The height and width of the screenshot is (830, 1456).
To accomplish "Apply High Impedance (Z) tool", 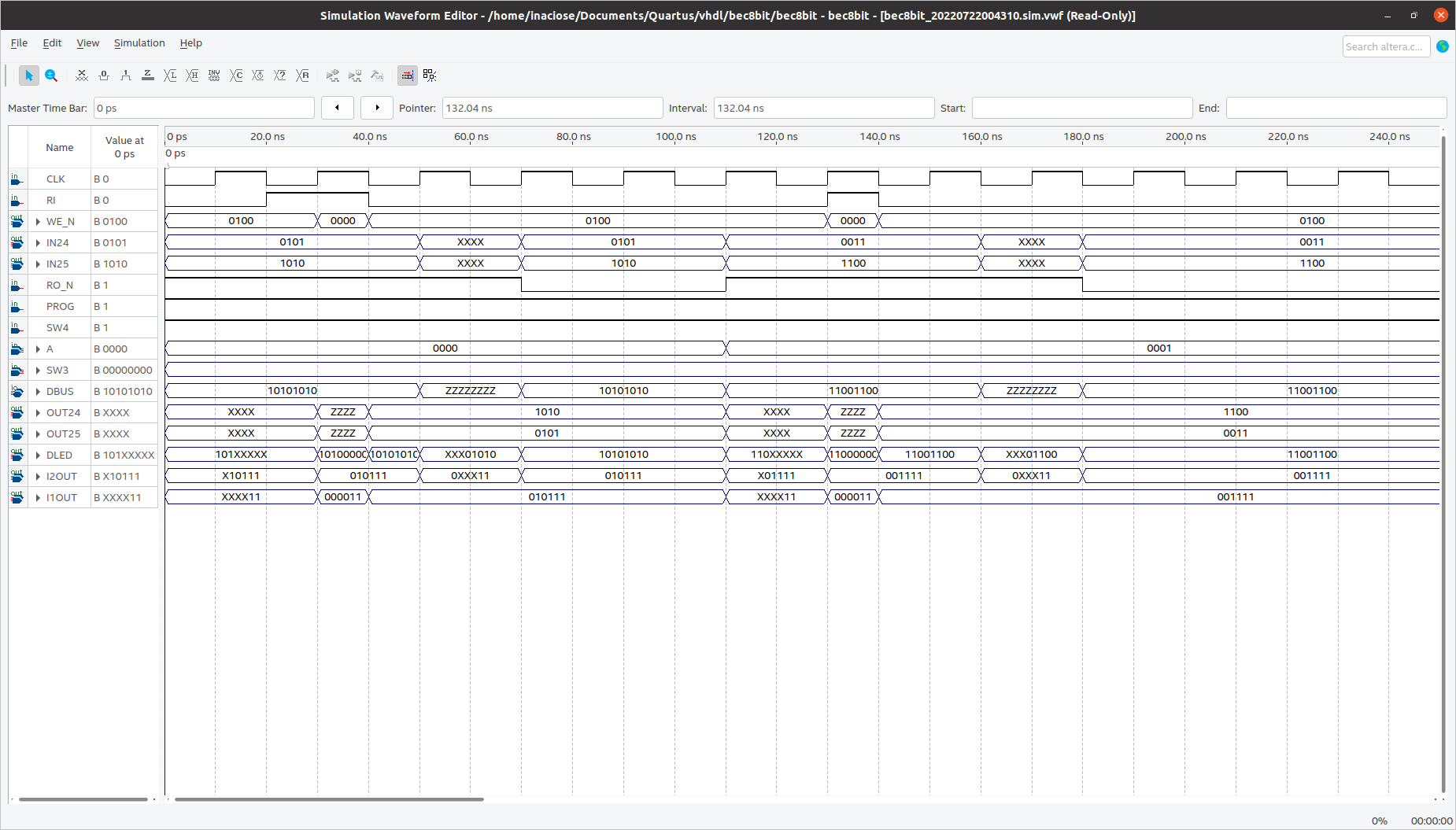I will coord(148,76).
